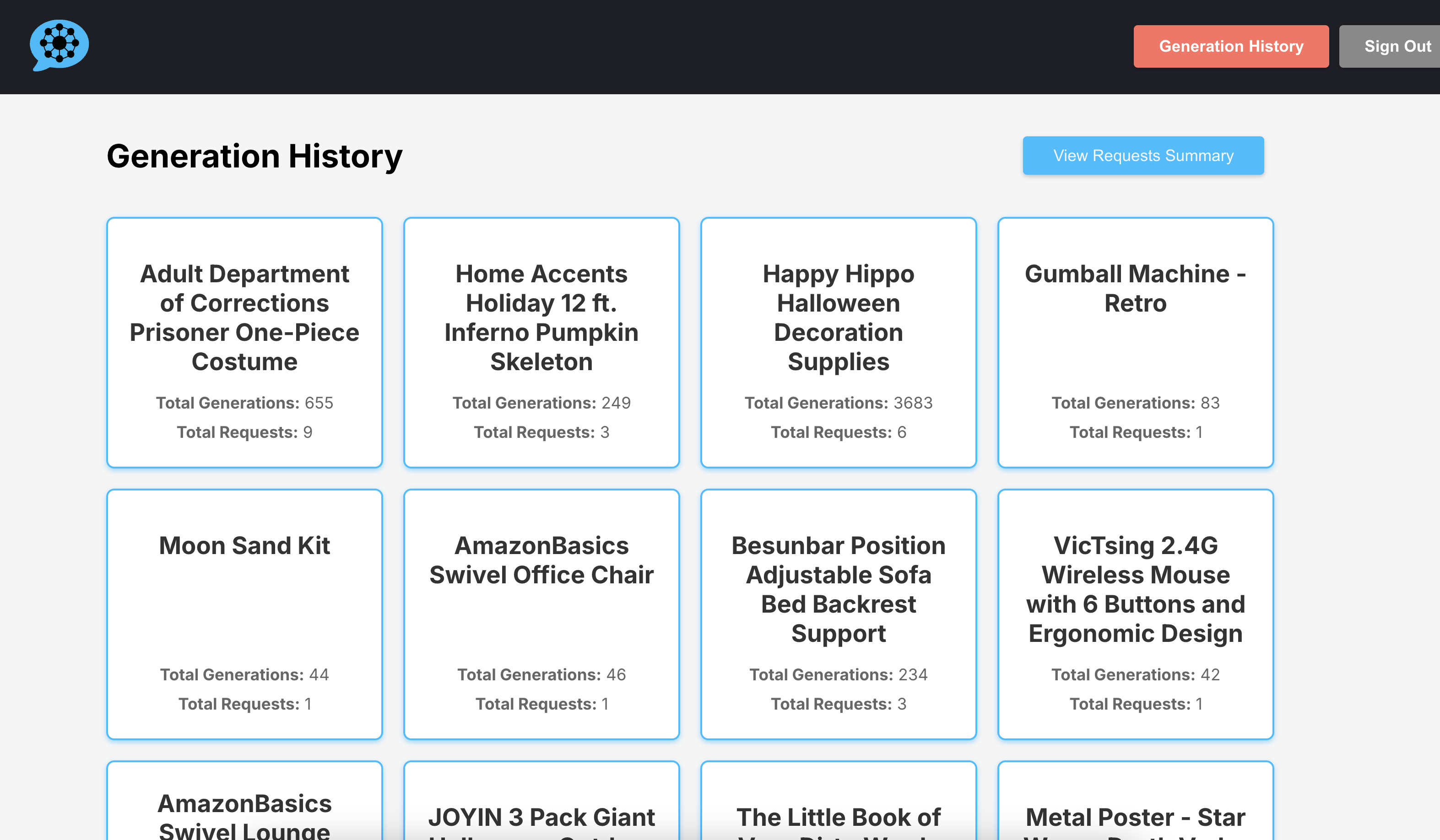This screenshot has height=840, width=1440.
Task: Click the Generation History page heading
Action: click(x=254, y=156)
